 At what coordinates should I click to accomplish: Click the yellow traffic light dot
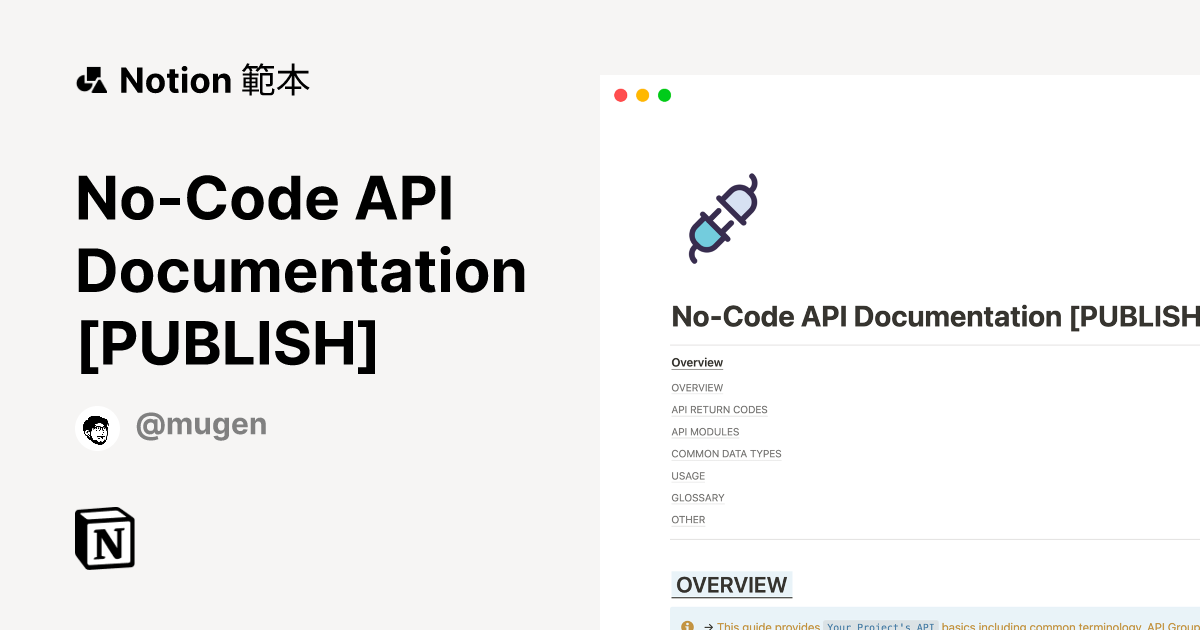642,94
